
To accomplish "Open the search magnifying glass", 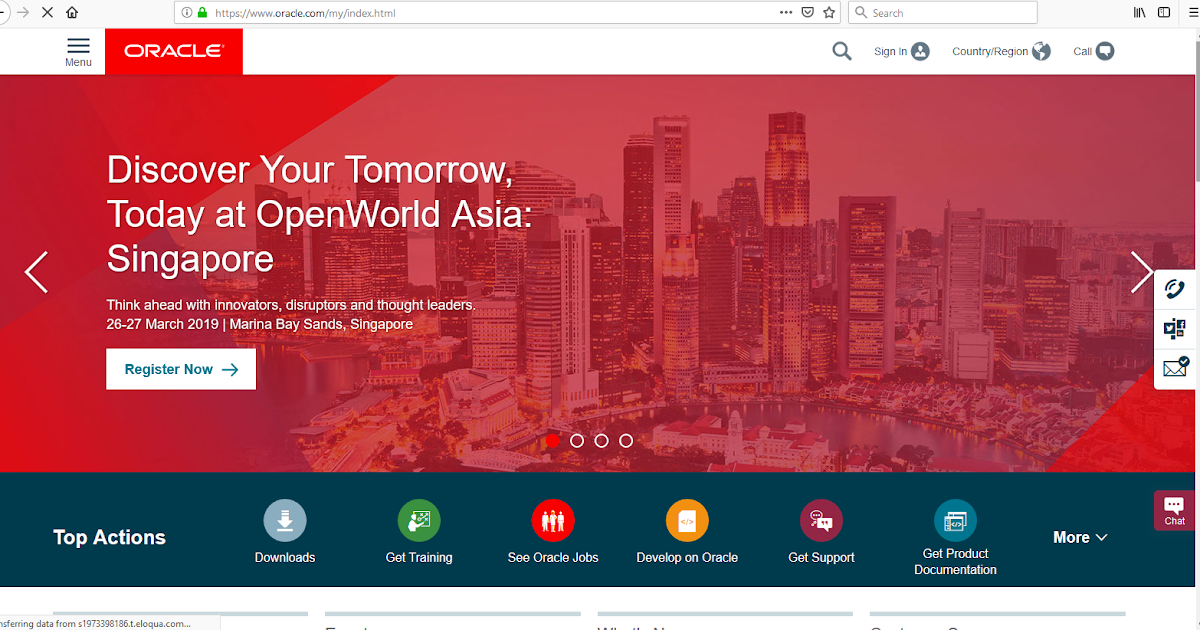I will [x=841, y=51].
